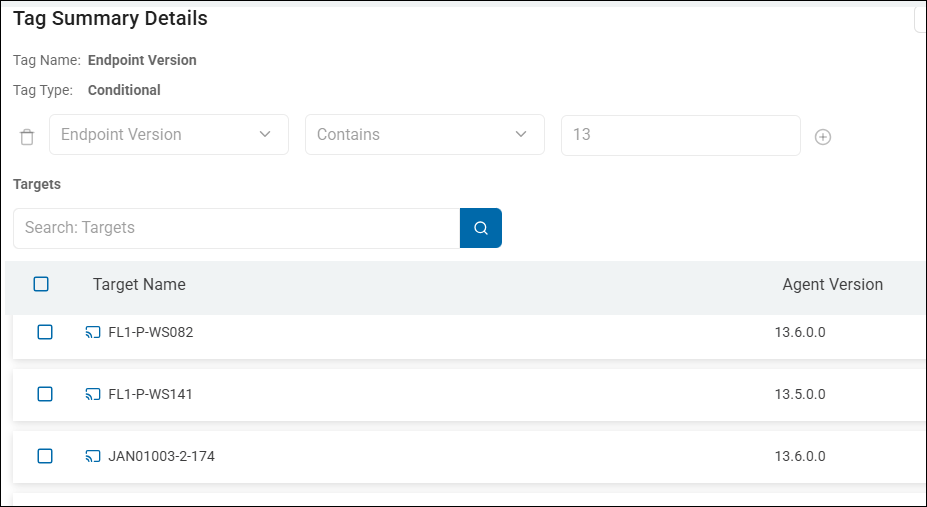
Task: Toggle the select-all targets checkbox
Action: click(x=41, y=284)
